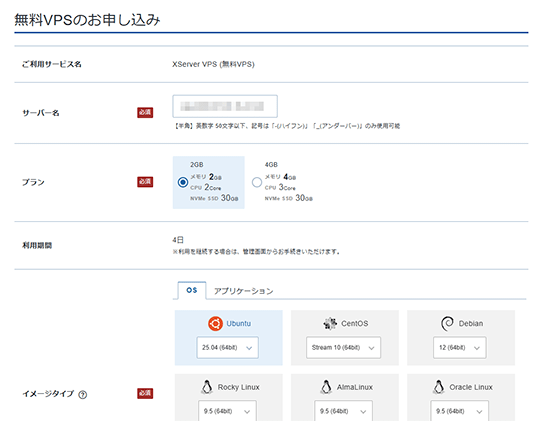Click the 必須 badge next to プラン
This screenshot has height=421, width=550.
pyautogui.click(x=145, y=182)
